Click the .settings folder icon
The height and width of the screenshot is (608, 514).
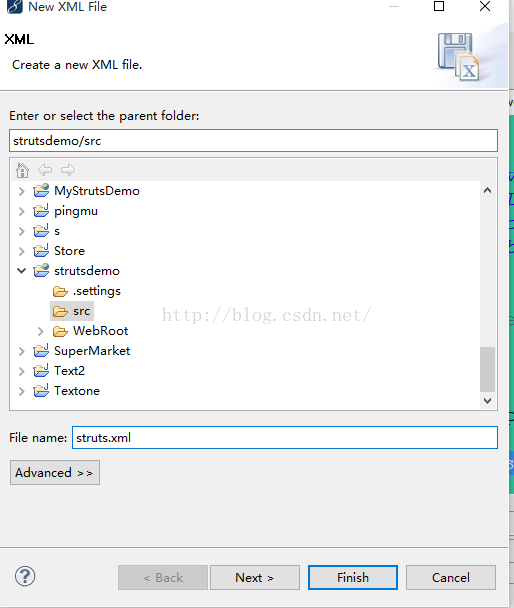(x=60, y=291)
